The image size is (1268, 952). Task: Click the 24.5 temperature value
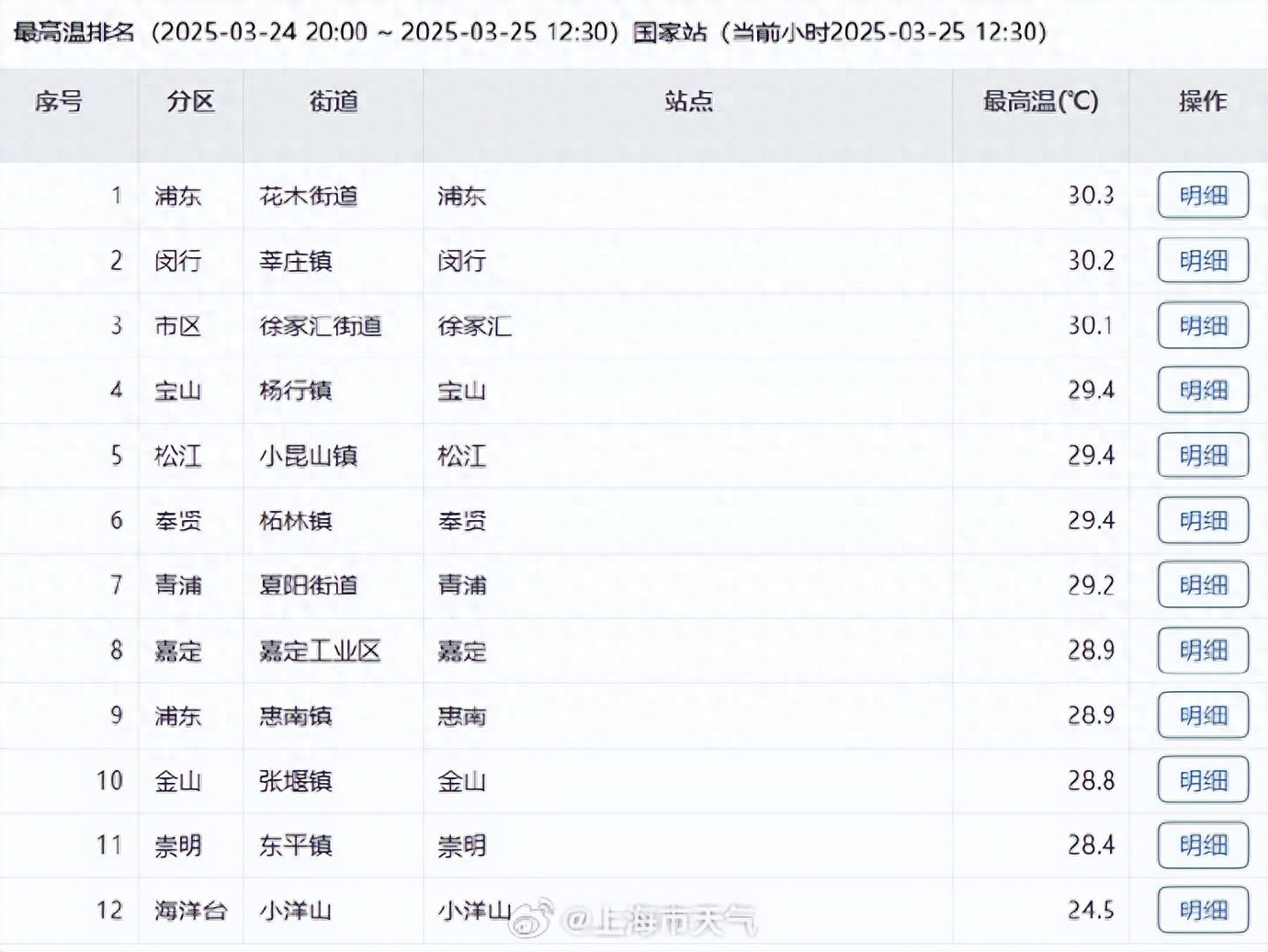1091,911
